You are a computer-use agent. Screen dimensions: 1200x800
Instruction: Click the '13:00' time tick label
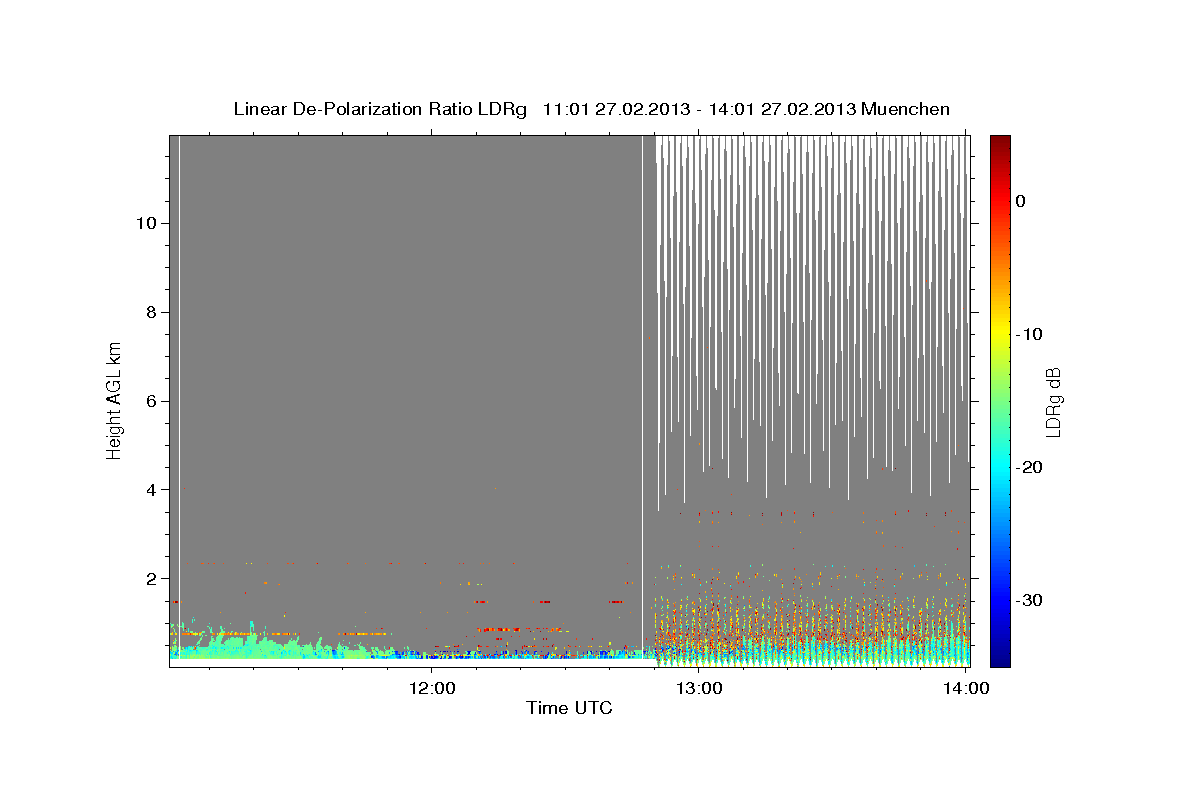click(700, 688)
